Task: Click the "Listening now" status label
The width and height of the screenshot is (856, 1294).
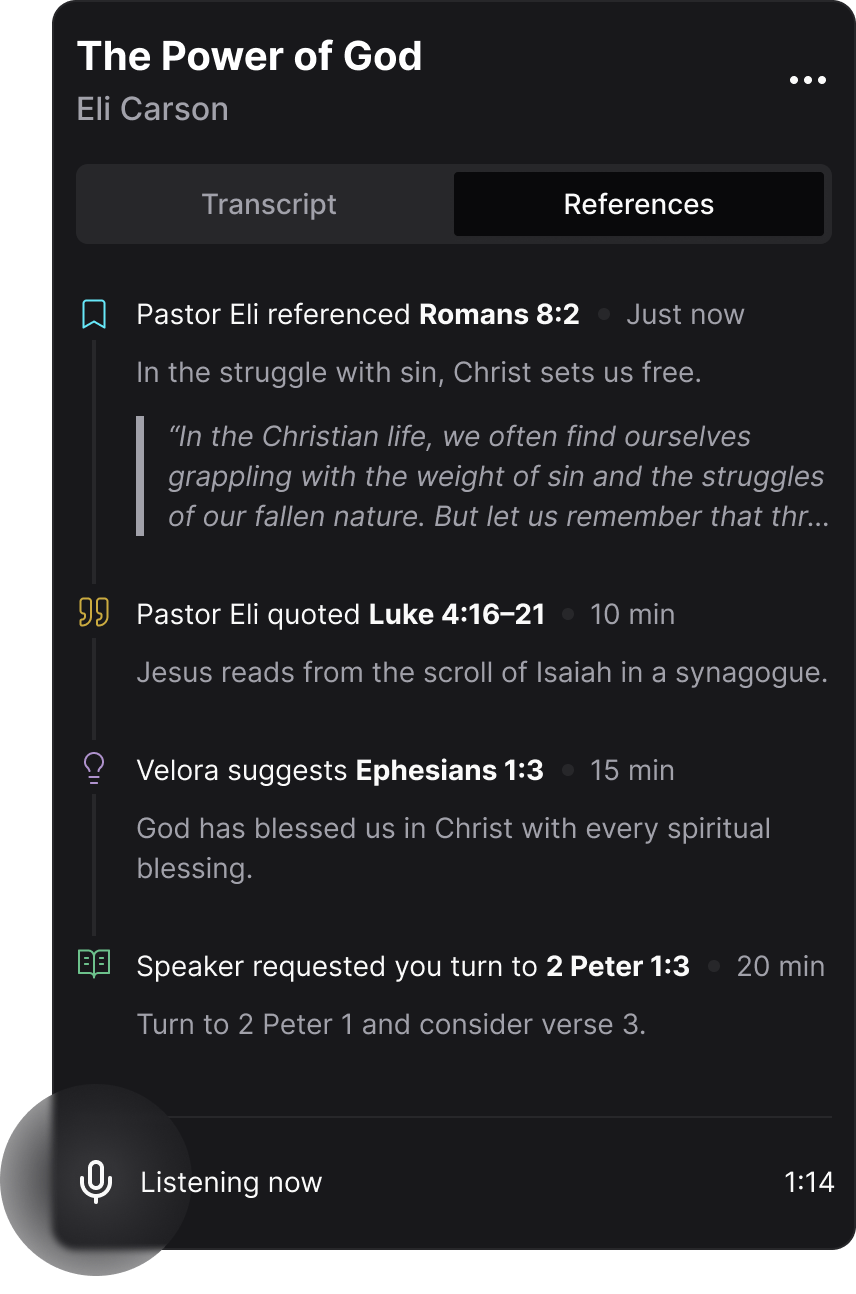Action: pyautogui.click(x=231, y=1182)
